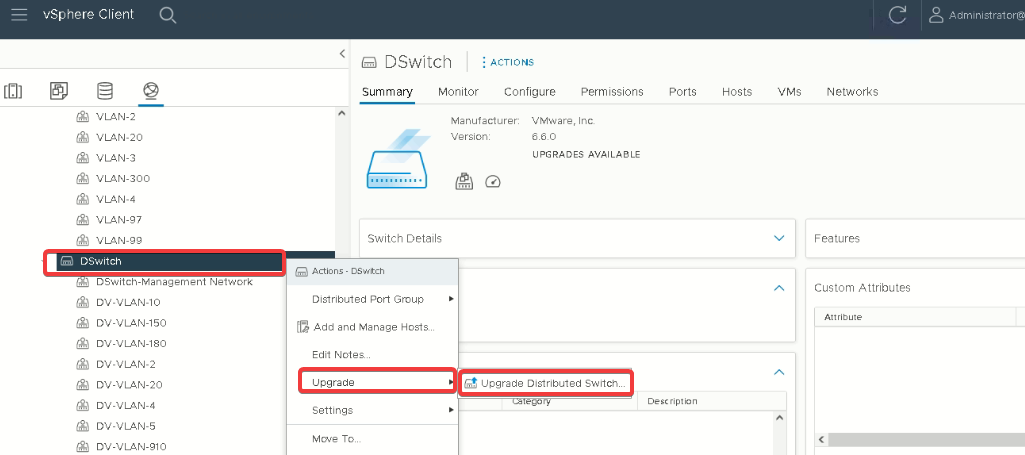
Task: Open the Settings submenu
Action: (373, 411)
